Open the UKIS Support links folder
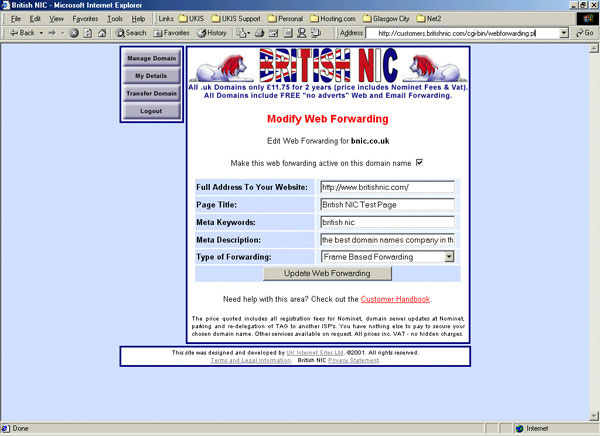Screen dimensions: 600x436 click(236, 18)
